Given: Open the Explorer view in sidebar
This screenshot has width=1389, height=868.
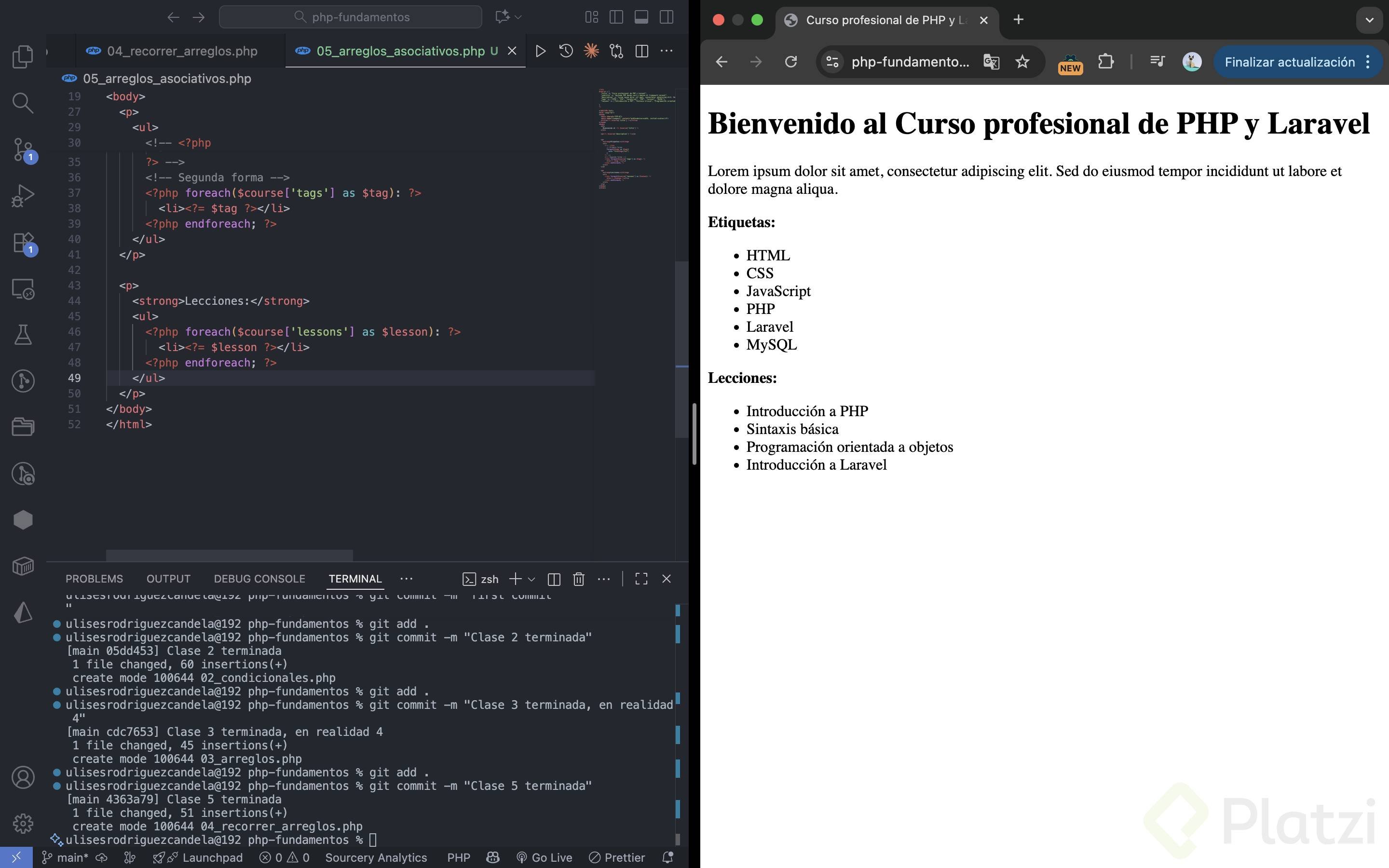Looking at the screenshot, I should (x=22, y=56).
